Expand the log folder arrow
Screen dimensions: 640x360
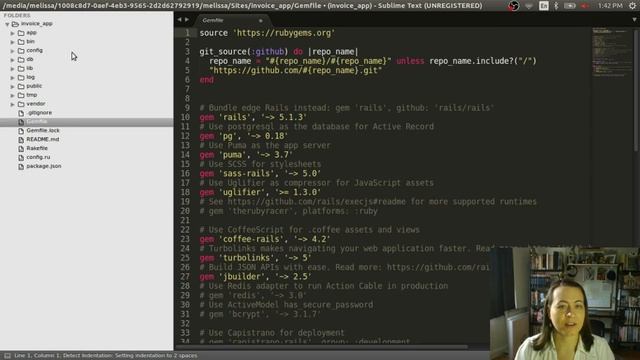(13, 78)
